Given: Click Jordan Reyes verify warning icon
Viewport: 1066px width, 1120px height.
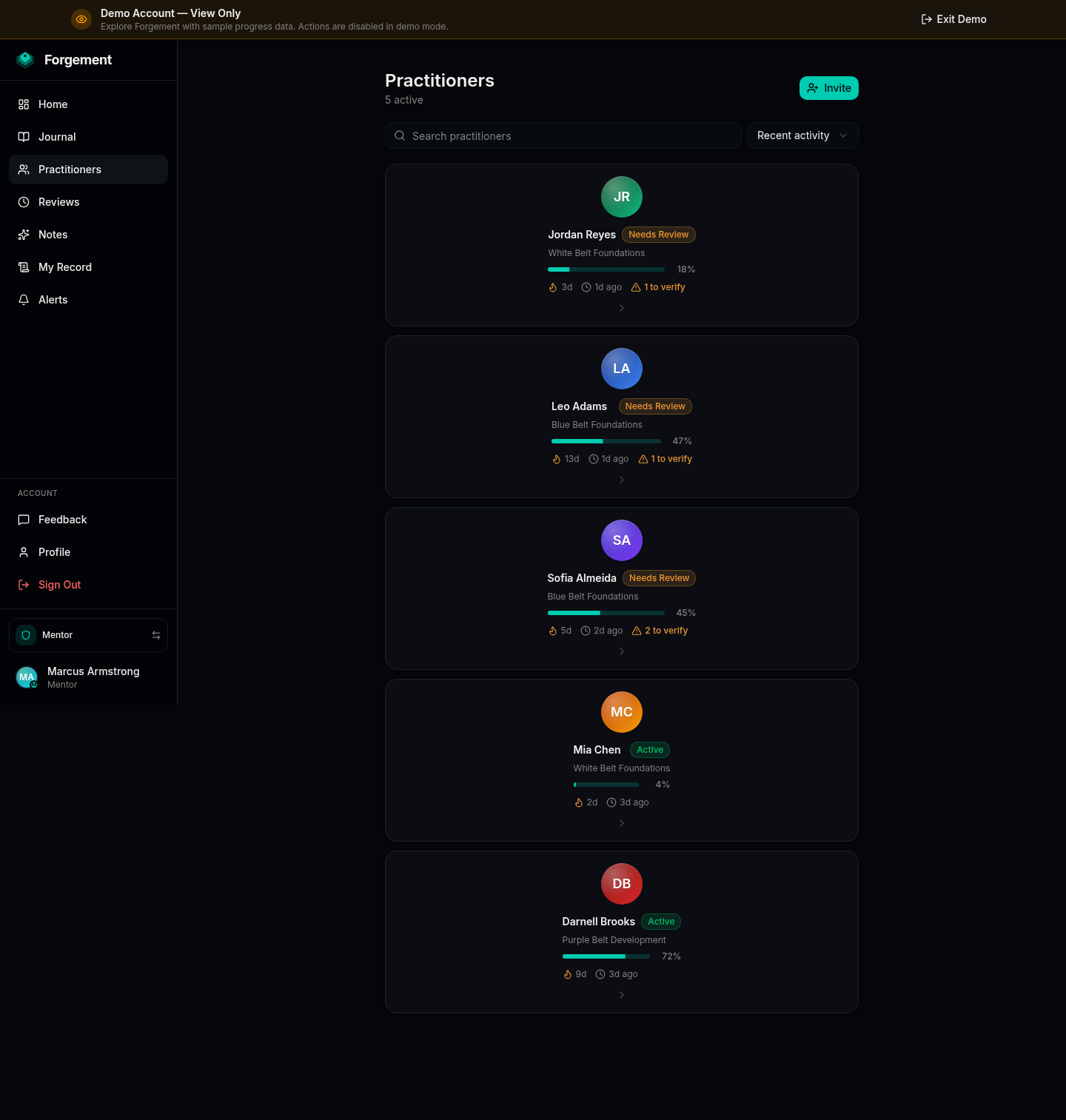Looking at the screenshot, I should coord(636,287).
